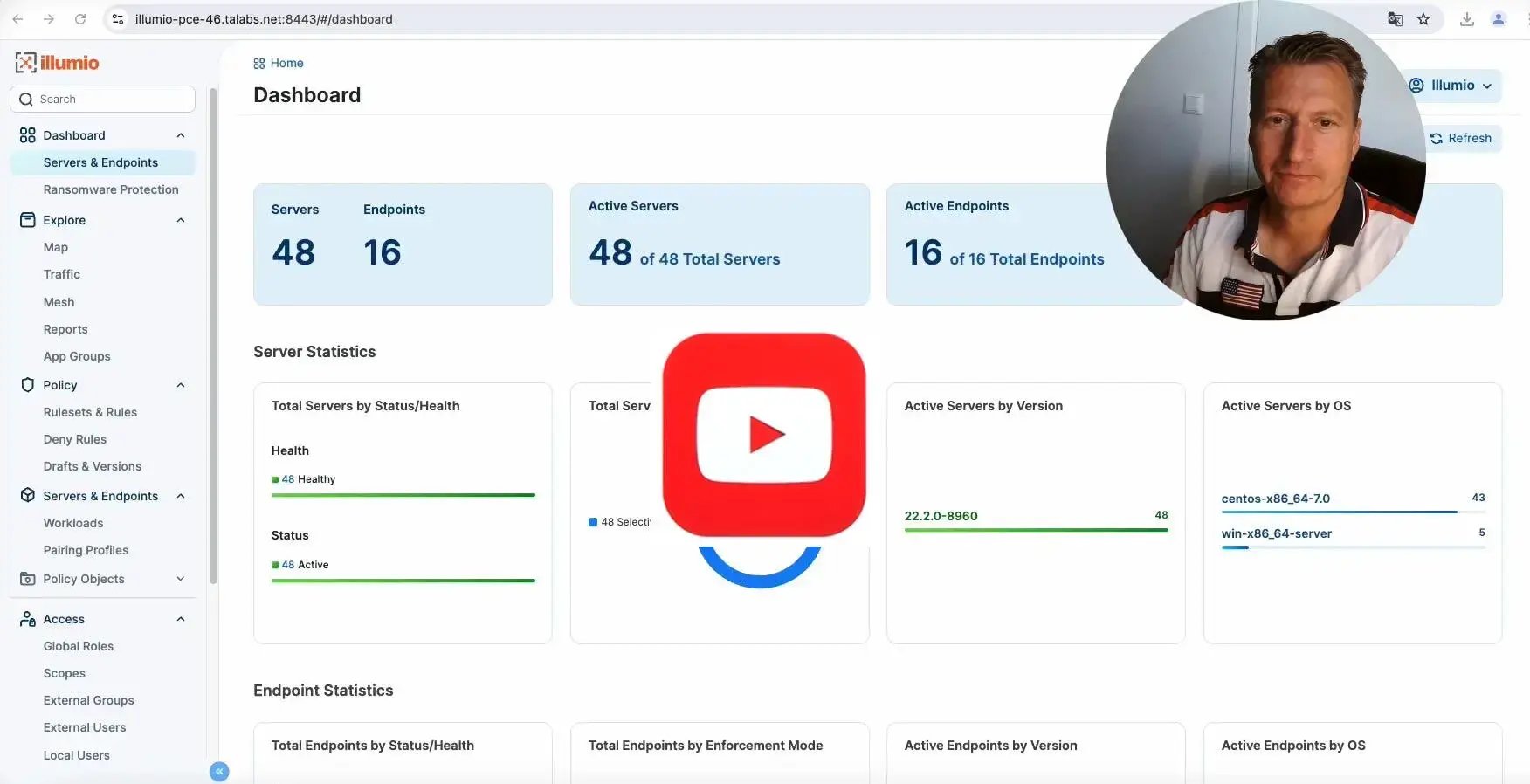
Task: Go to Rulesets & Rules
Action: (90, 412)
